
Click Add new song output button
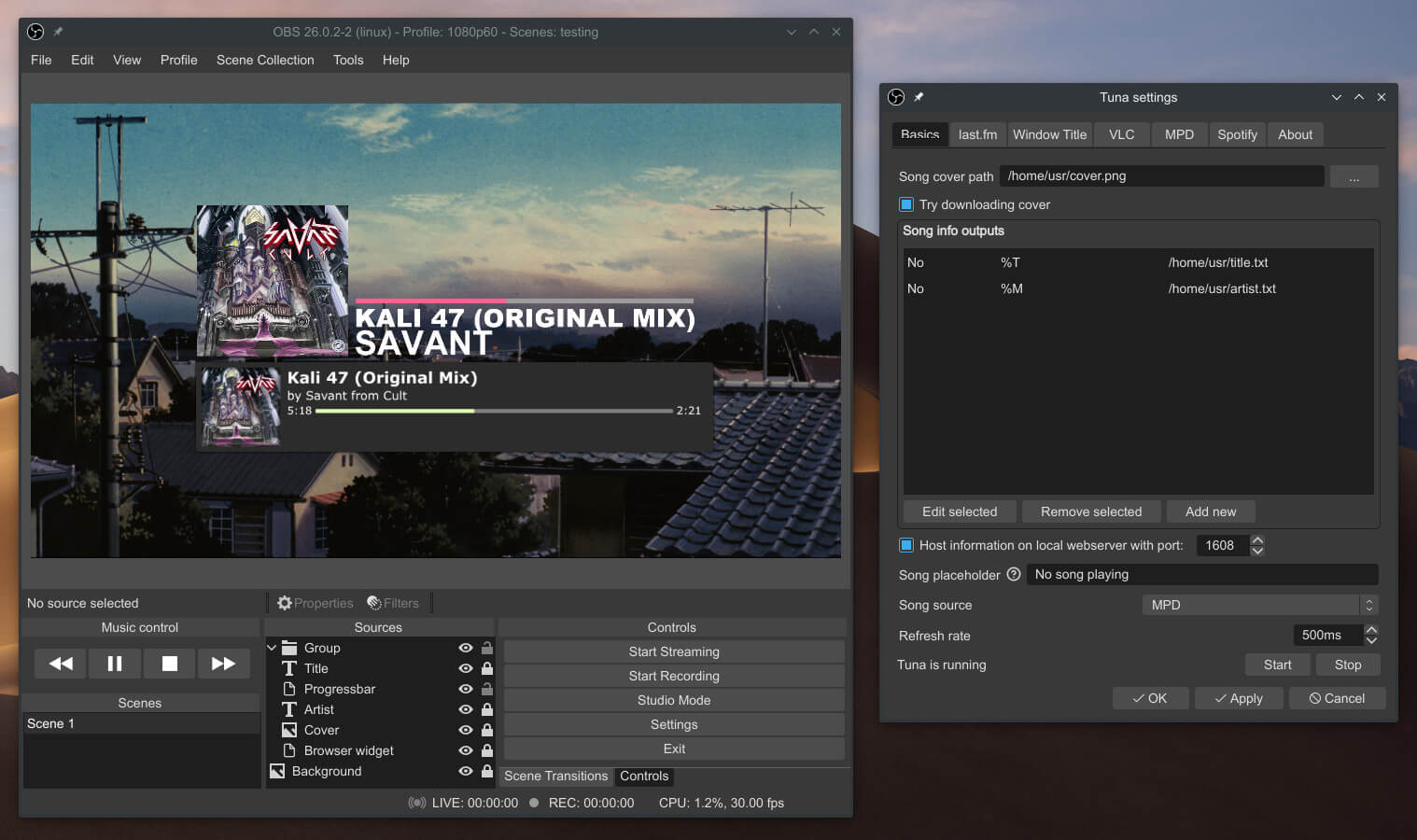(1210, 511)
